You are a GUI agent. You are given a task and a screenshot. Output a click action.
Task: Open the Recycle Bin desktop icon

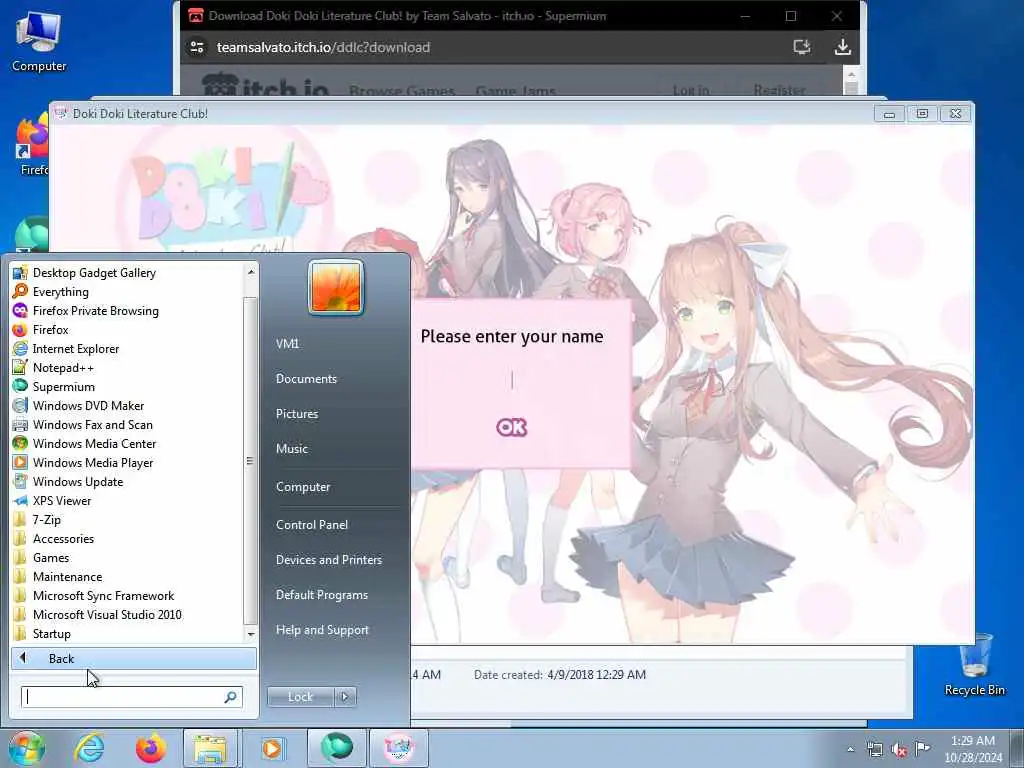(975, 665)
